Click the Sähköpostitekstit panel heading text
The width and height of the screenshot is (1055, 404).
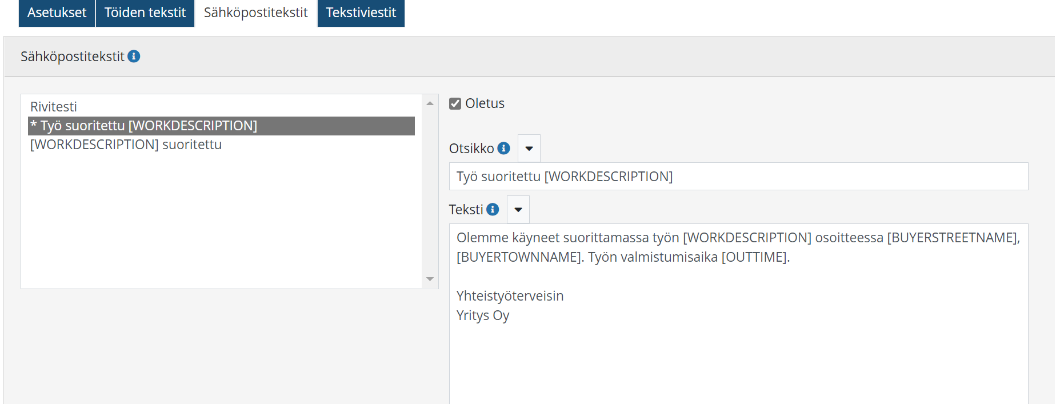(72, 57)
